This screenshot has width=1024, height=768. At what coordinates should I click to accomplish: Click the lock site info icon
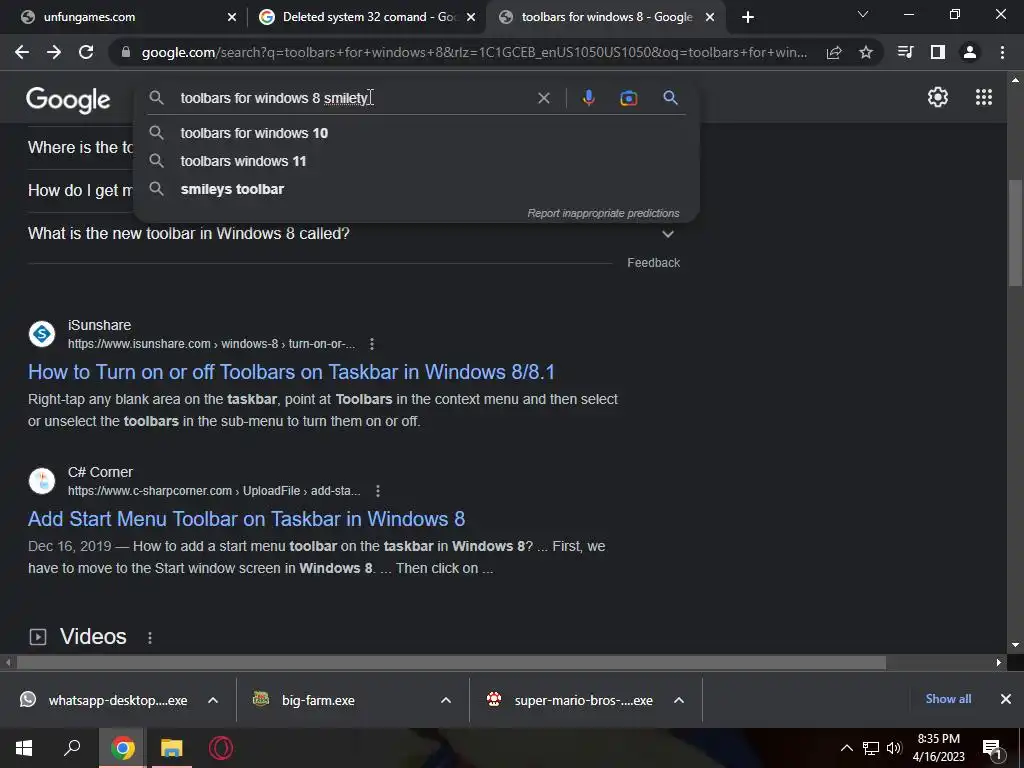pos(126,52)
